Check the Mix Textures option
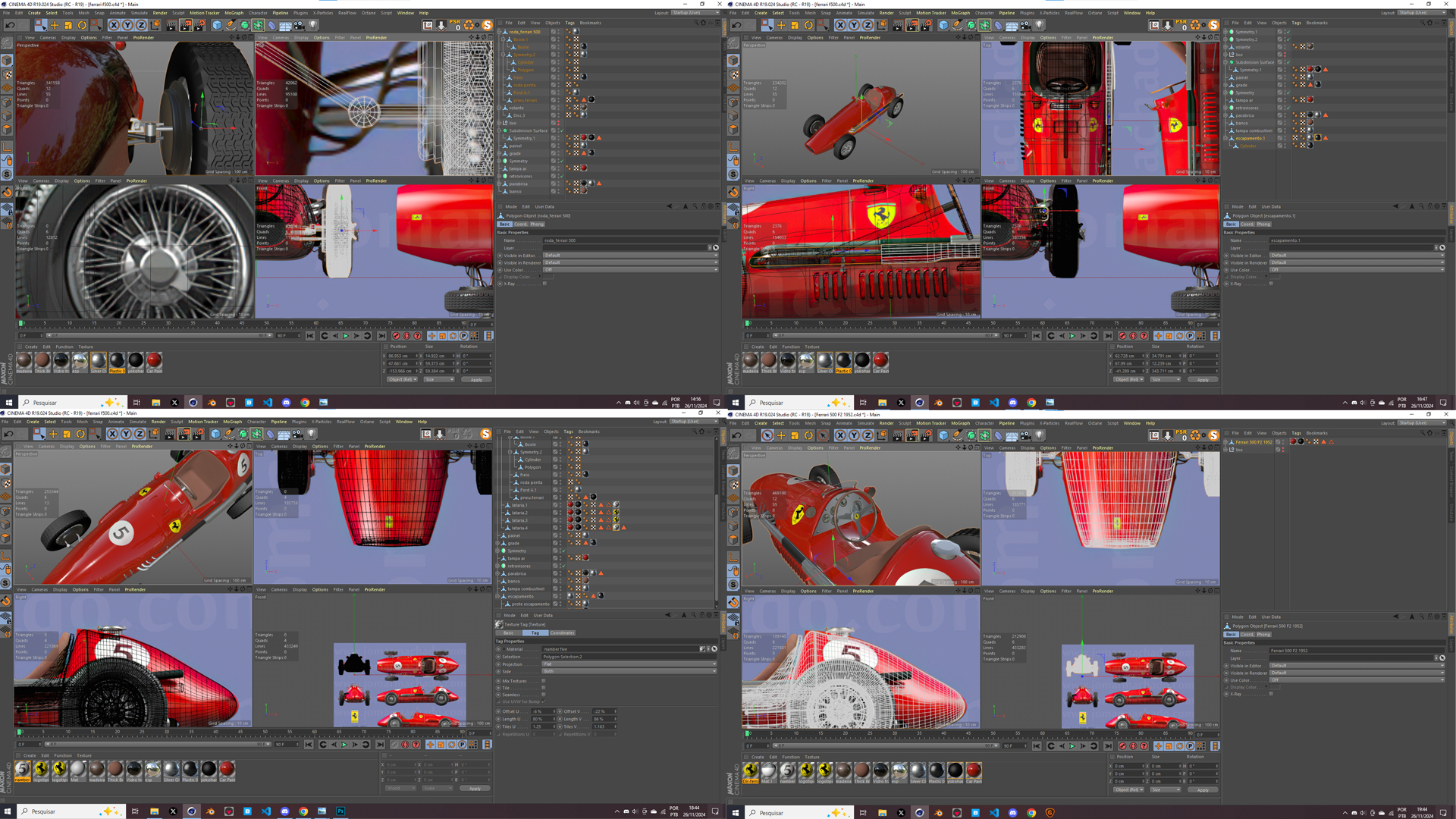 [x=543, y=681]
